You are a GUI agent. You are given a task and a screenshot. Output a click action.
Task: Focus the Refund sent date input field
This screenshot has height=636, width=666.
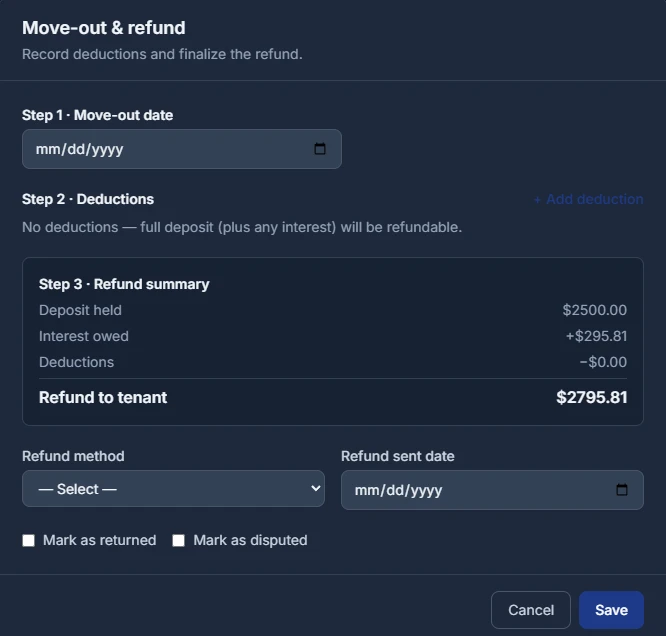click(x=492, y=490)
